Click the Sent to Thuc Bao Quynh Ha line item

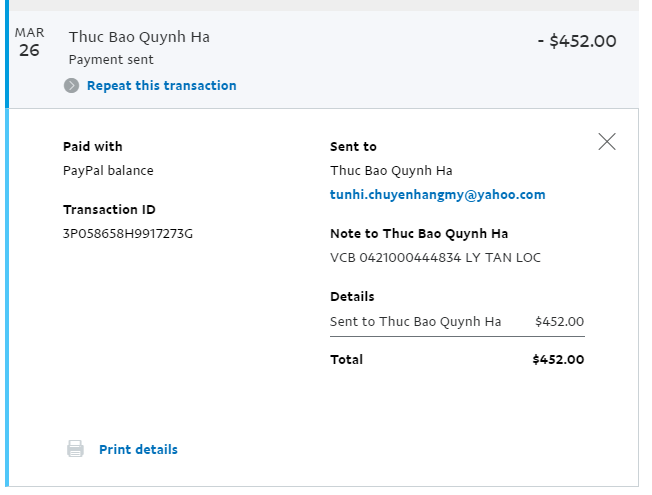[415, 322]
